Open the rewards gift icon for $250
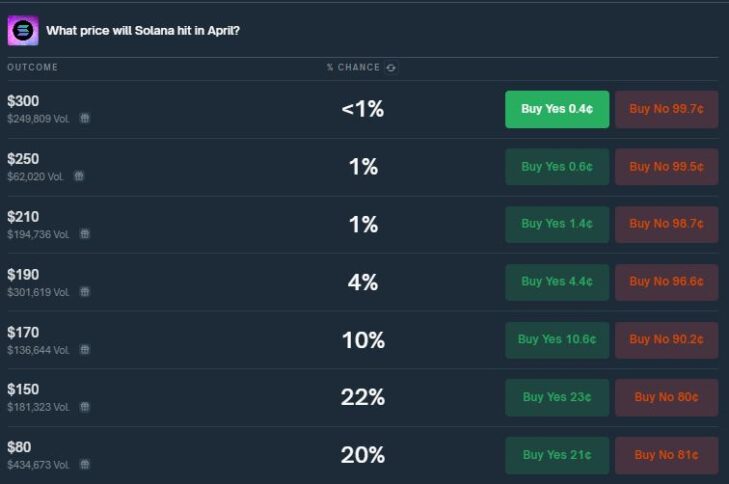This screenshot has width=729, height=484. [79, 176]
